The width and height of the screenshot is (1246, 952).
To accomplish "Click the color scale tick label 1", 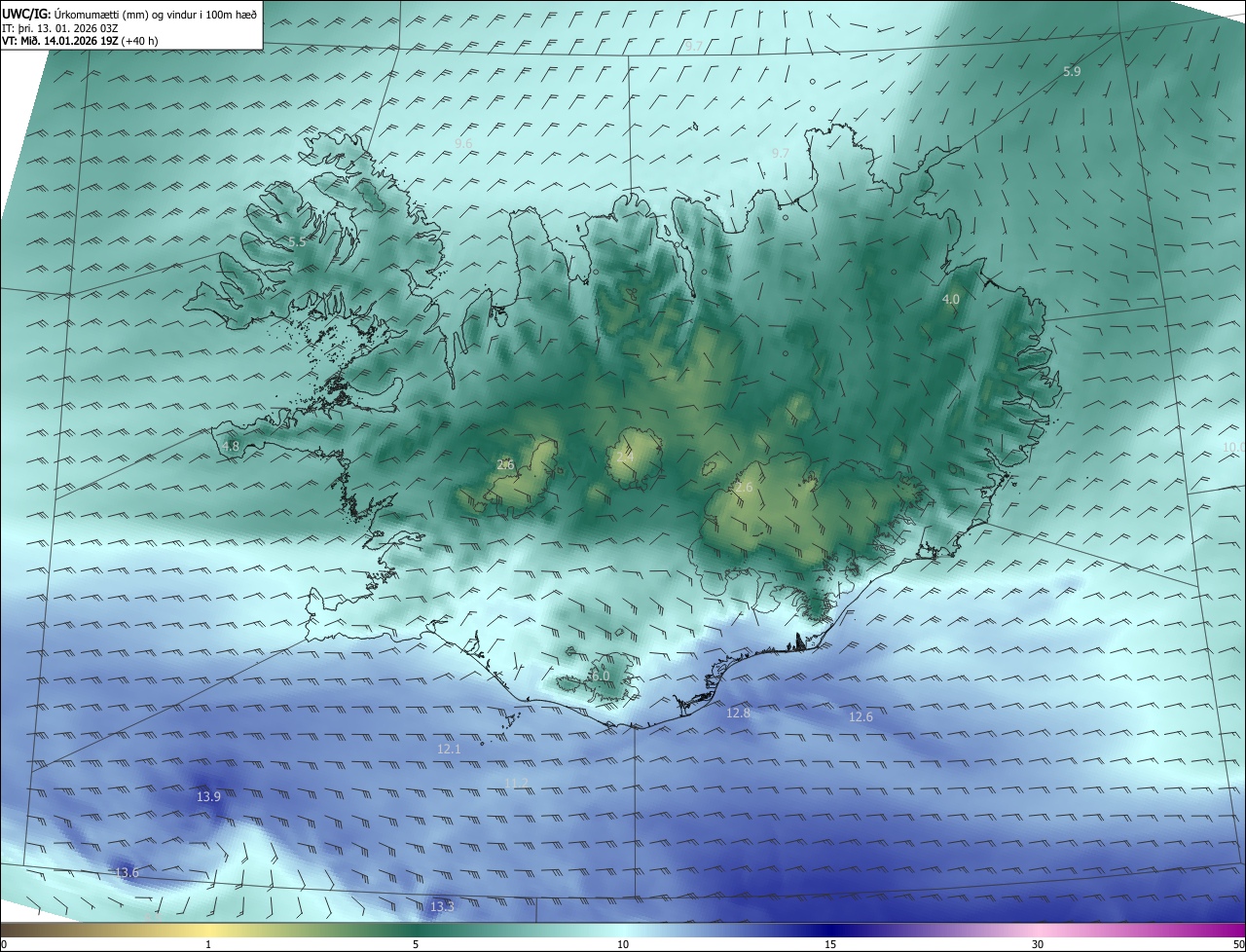I will click(208, 944).
